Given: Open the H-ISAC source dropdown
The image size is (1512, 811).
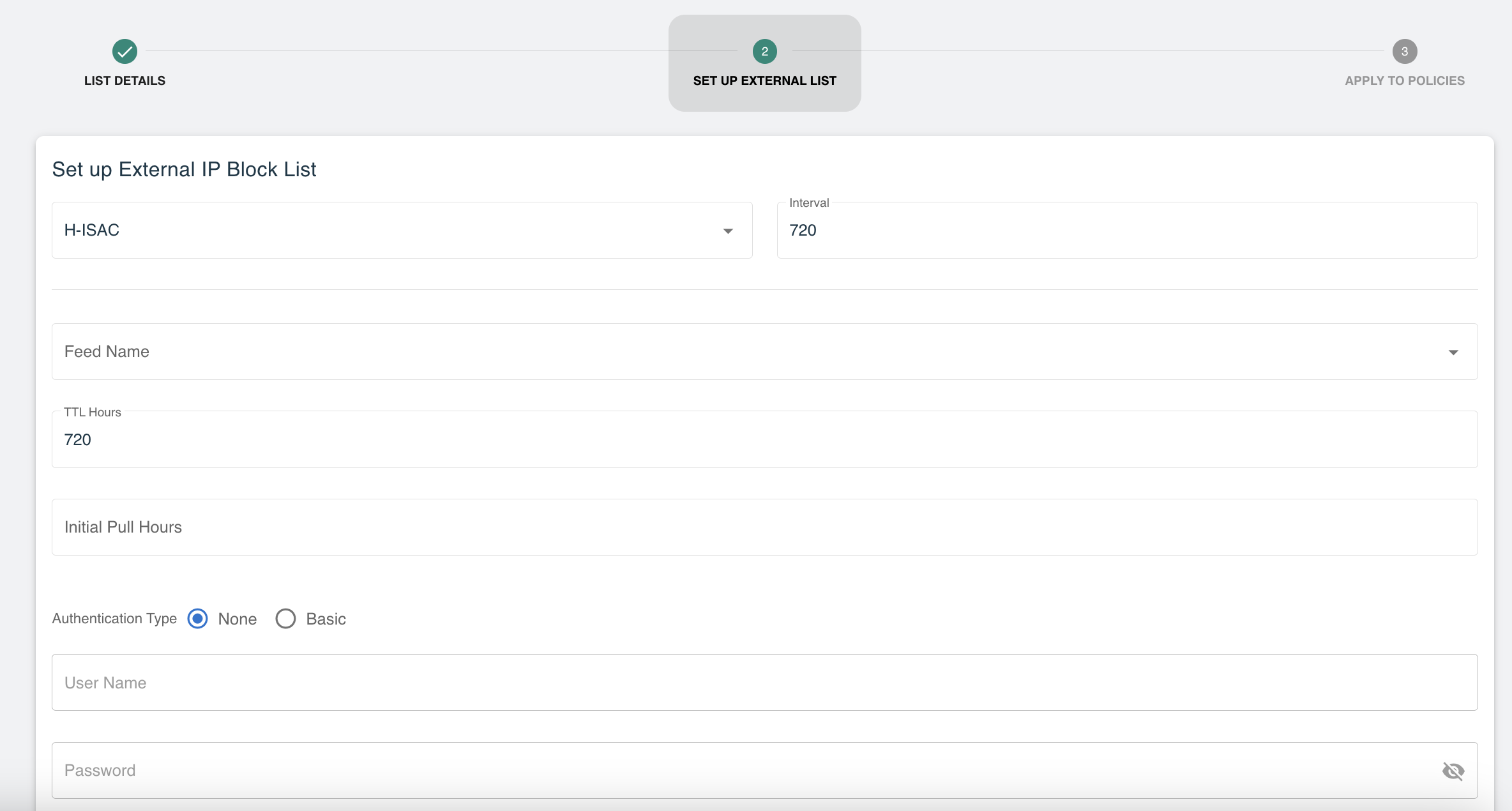Looking at the screenshot, I should (402, 230).
